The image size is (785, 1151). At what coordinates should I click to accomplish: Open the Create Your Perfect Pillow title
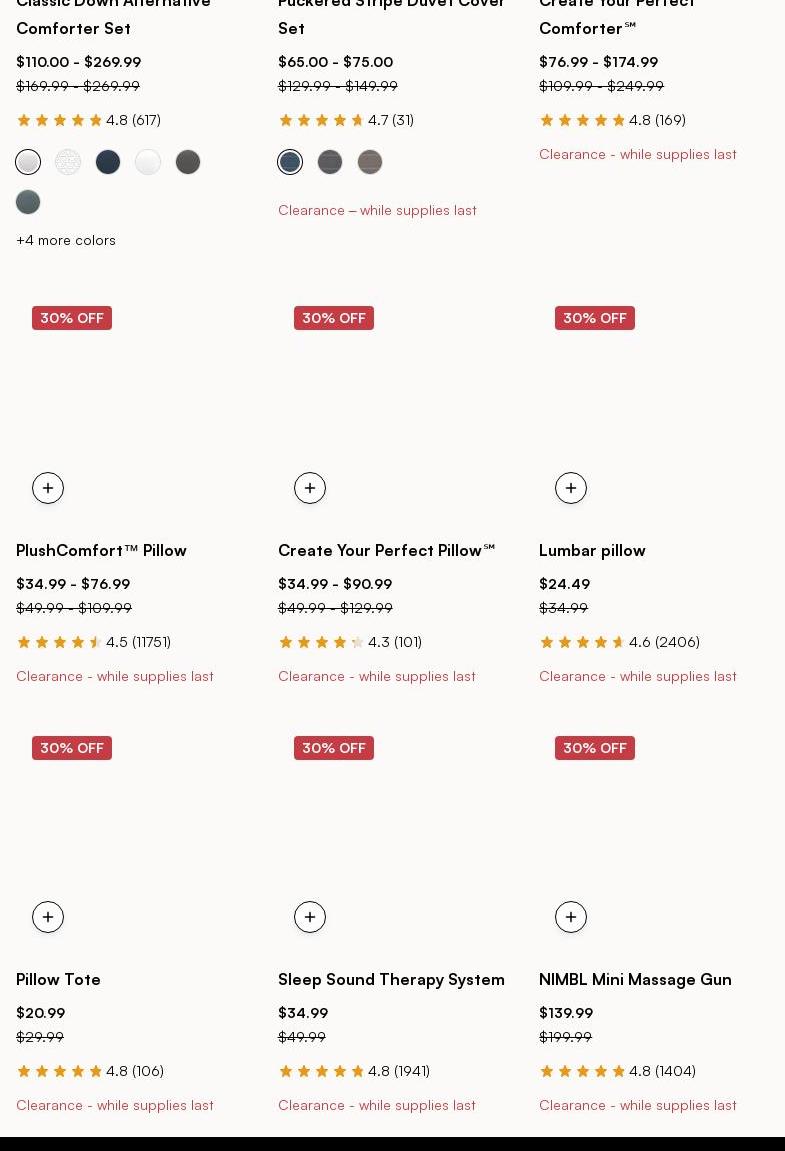pos(386,550)
